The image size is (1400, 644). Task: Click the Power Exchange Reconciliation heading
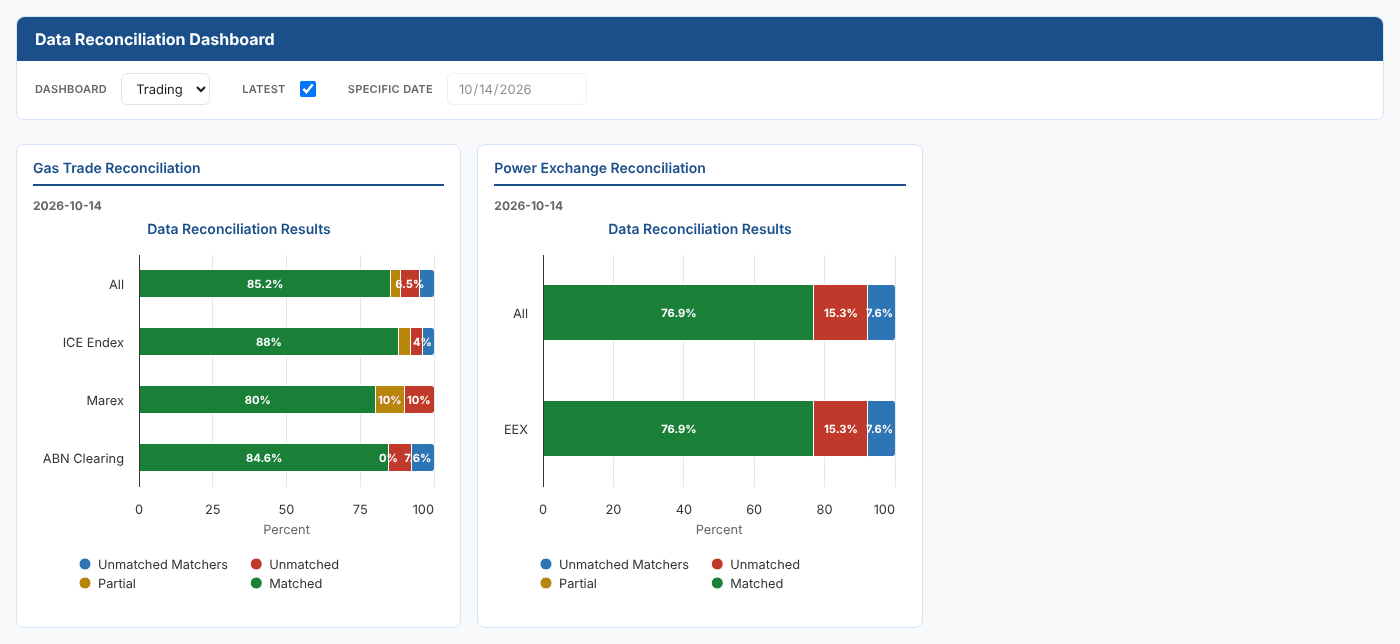coord(600,168)
